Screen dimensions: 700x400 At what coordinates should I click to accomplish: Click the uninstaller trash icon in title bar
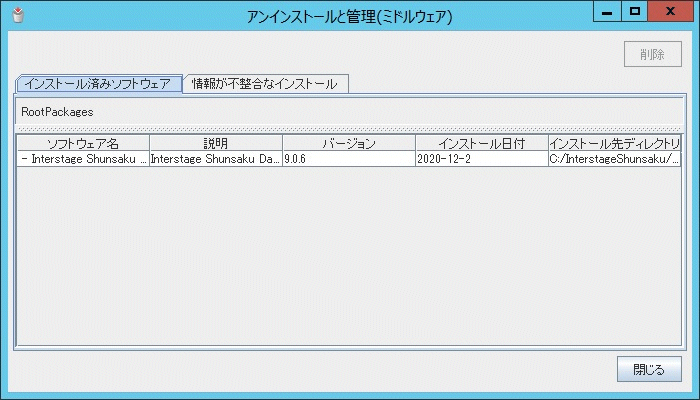tap(18, 15)
